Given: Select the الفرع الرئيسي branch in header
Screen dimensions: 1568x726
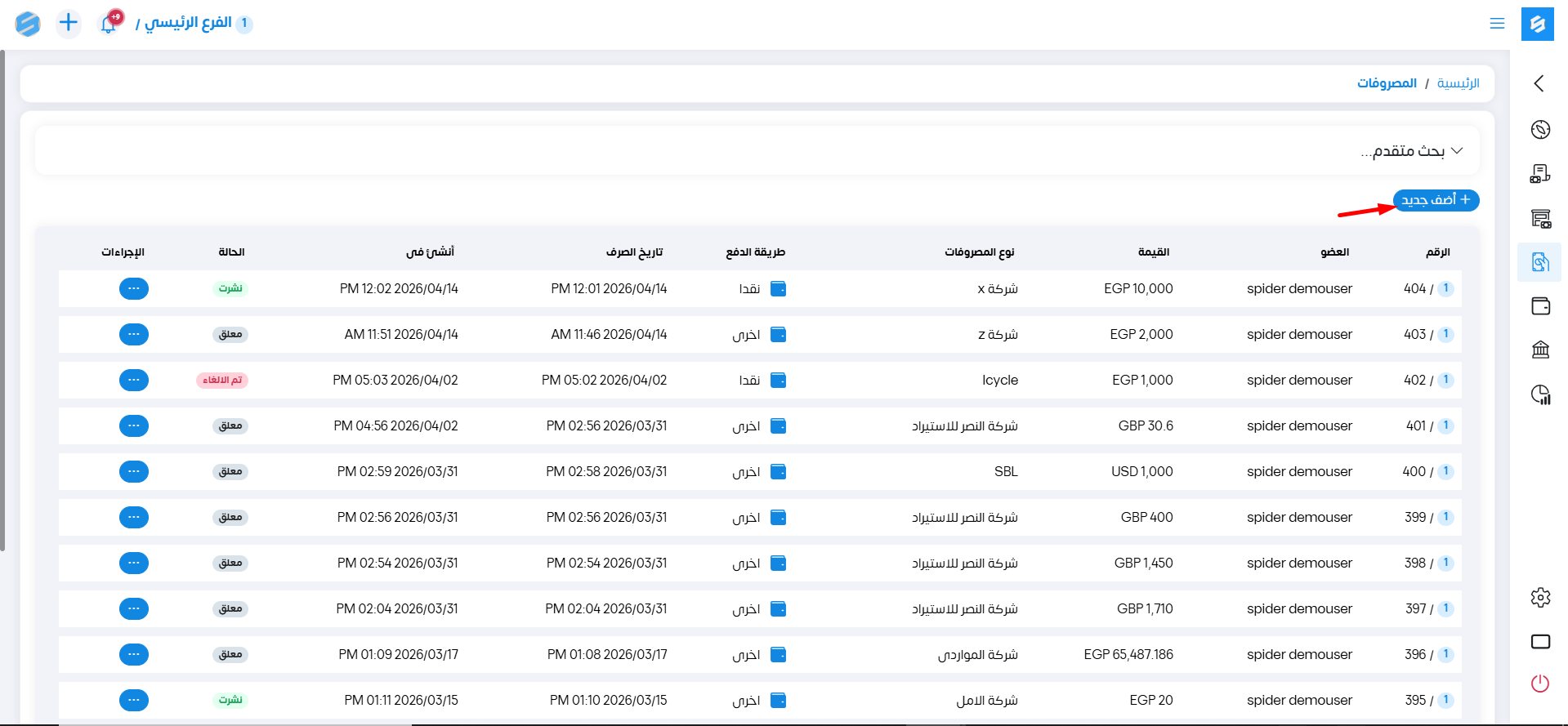Looking at the screenshot, I should pyautogui.click(x=188, y=23).
